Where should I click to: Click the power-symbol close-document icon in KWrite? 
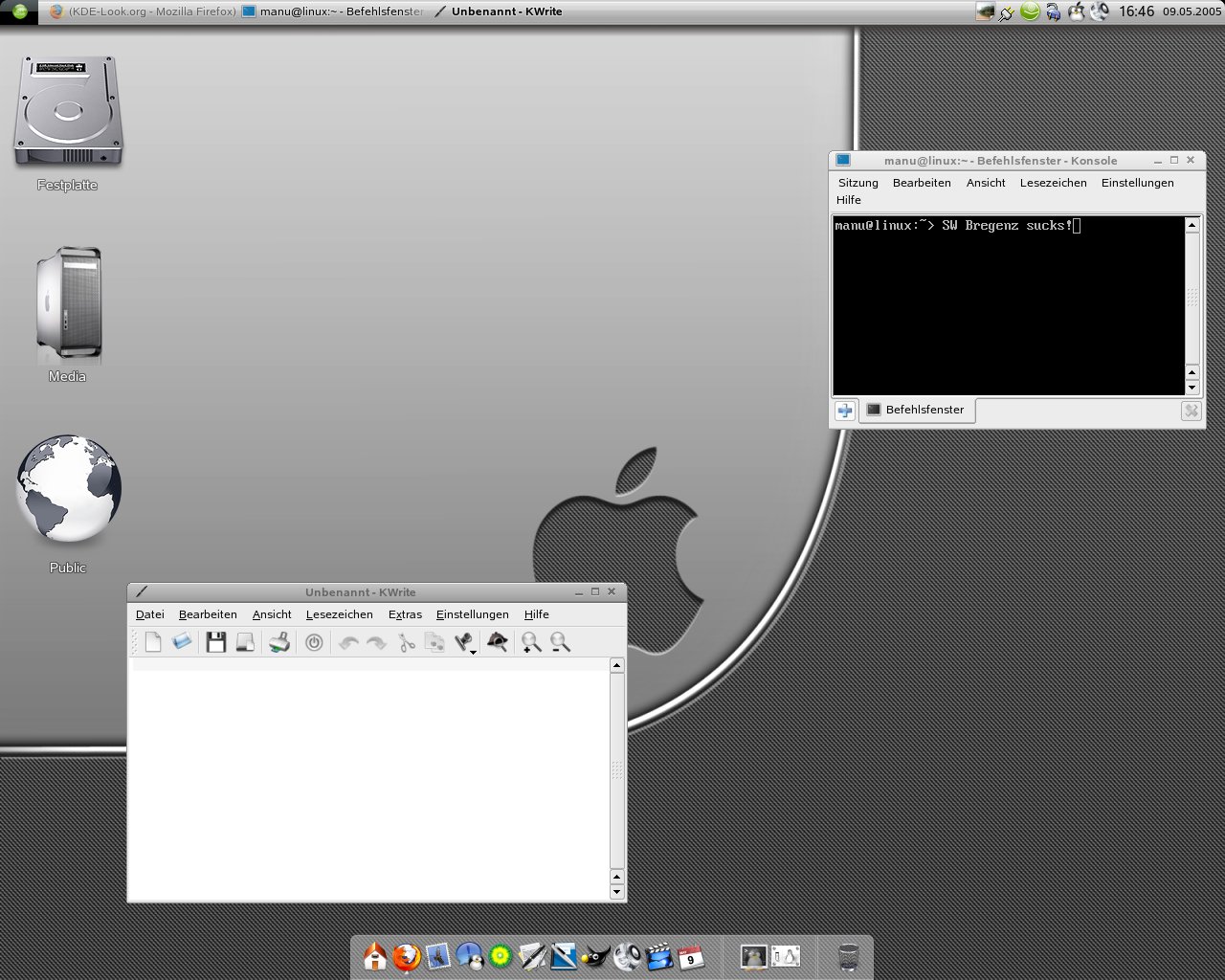(x=314, y=642)
